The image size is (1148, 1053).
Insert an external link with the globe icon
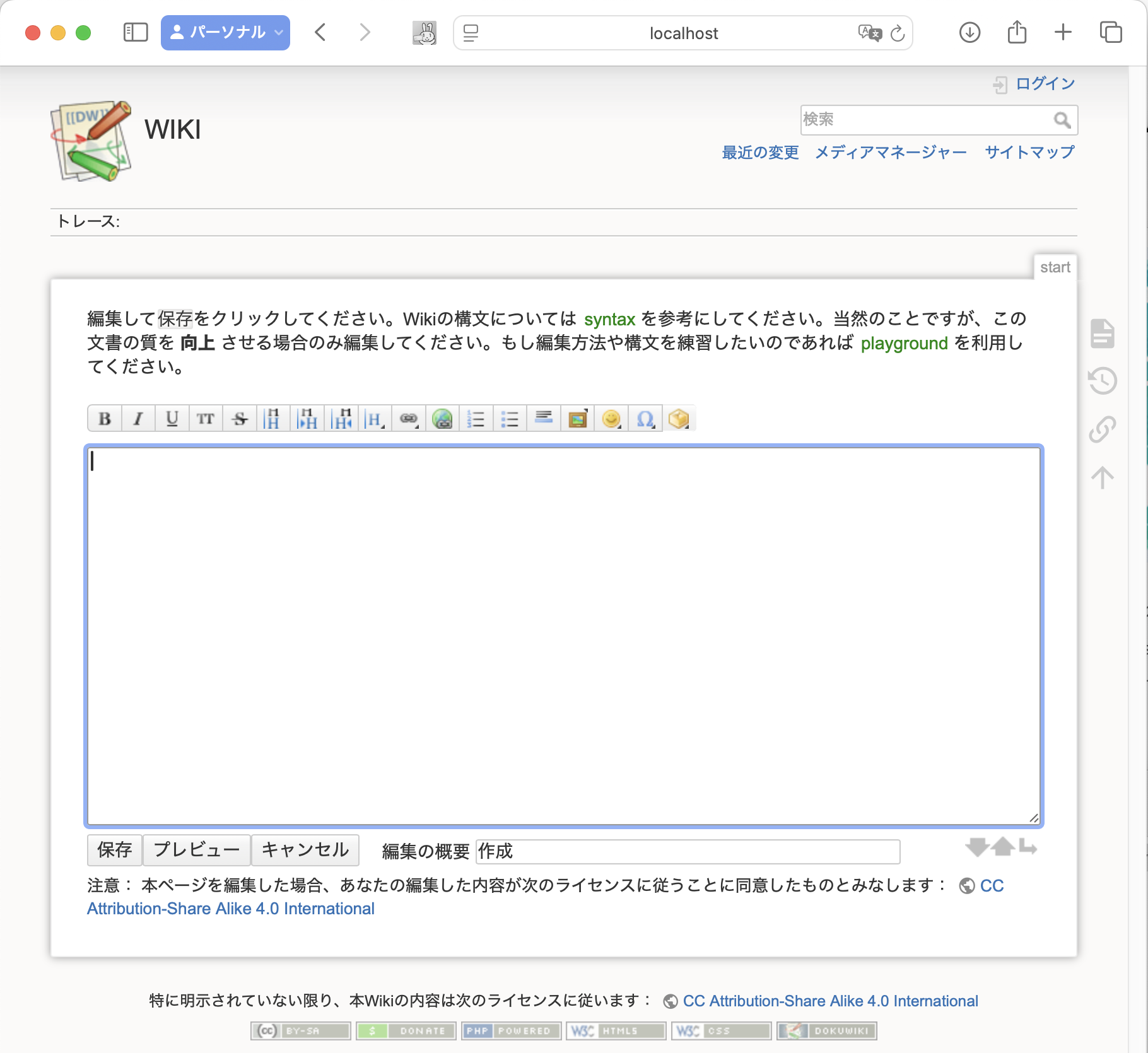click(442, 418)
